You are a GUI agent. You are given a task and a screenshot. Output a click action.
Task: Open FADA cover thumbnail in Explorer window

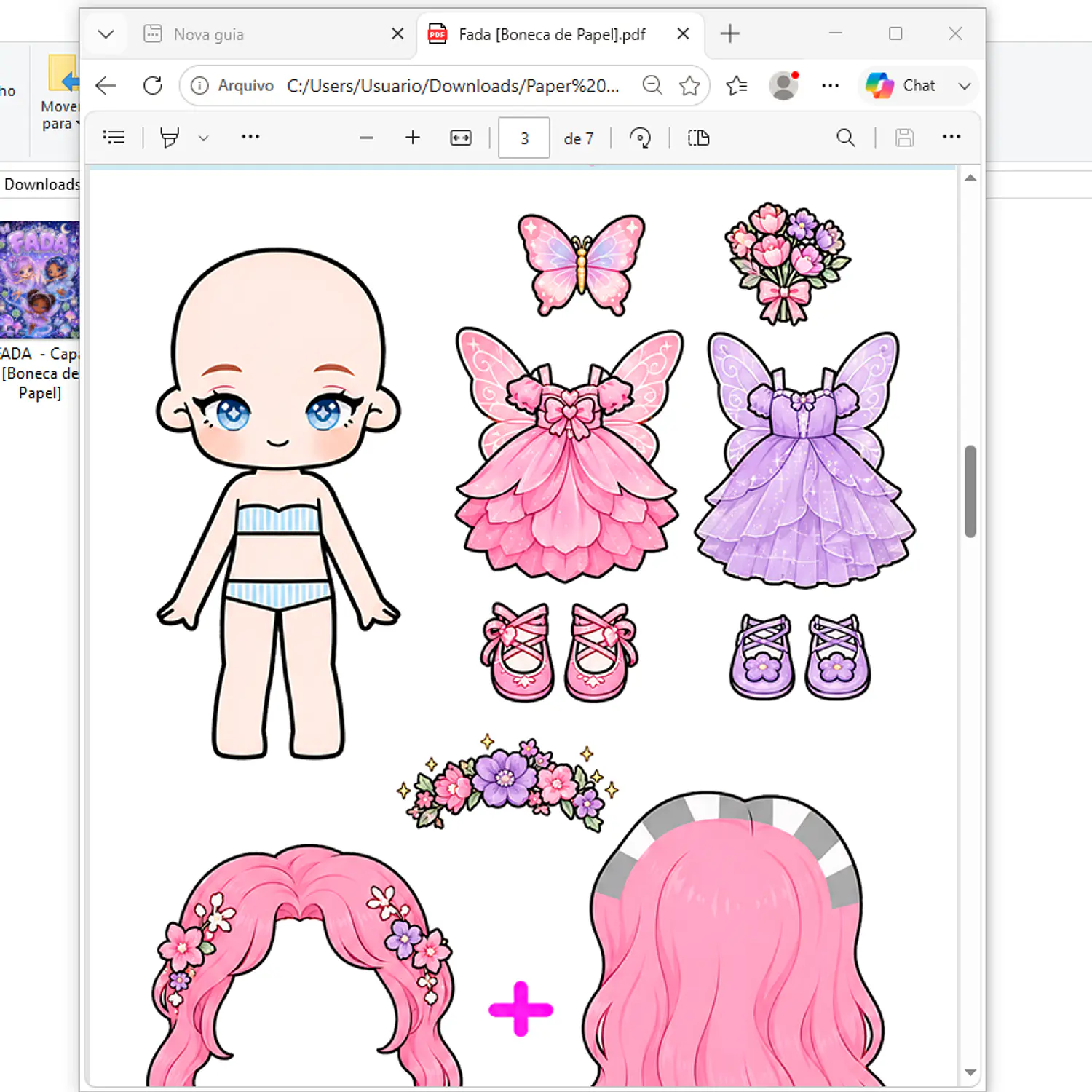40,280
